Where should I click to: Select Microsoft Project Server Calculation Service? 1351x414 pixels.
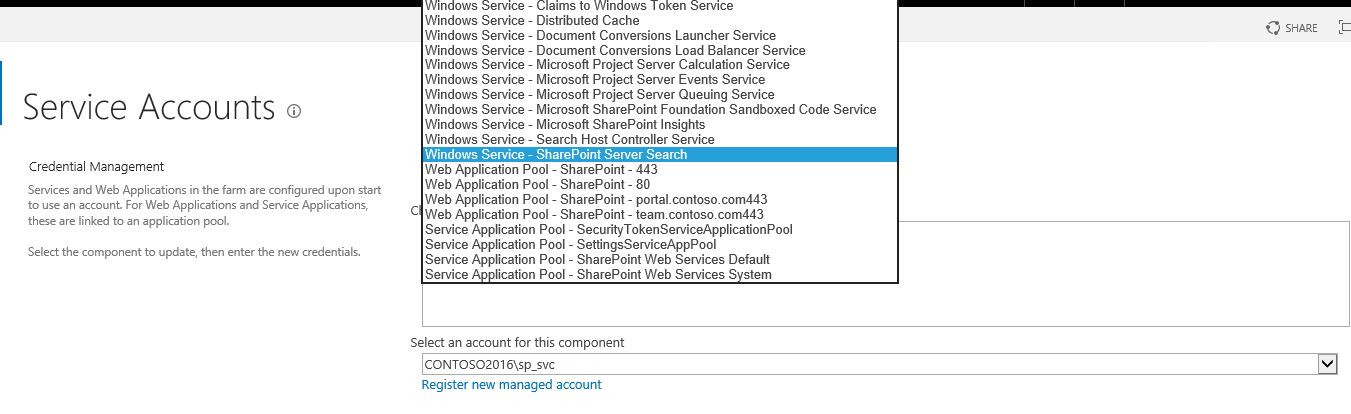tap(659, 65)
